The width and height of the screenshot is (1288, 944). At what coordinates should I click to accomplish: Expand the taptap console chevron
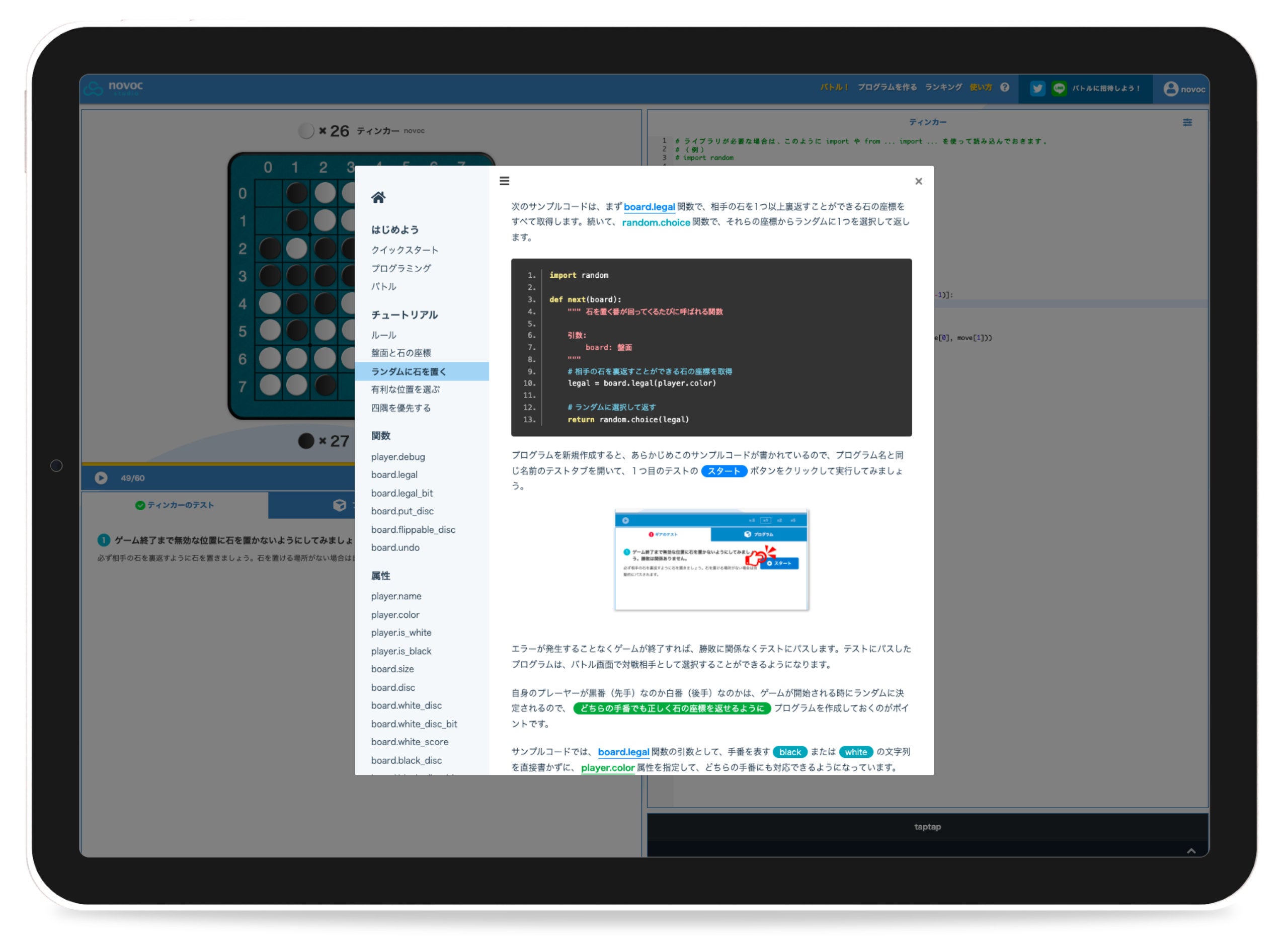coord(1191,851)
